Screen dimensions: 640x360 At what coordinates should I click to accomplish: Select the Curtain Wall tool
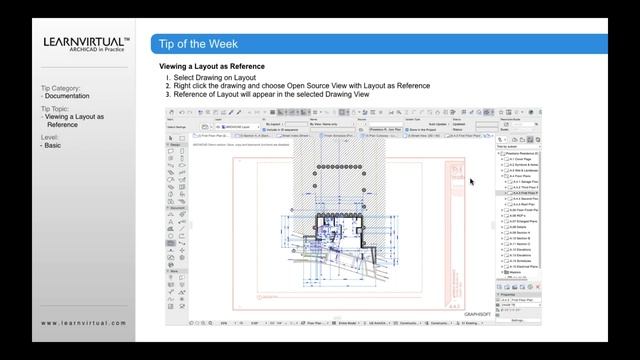click(182, 187)
